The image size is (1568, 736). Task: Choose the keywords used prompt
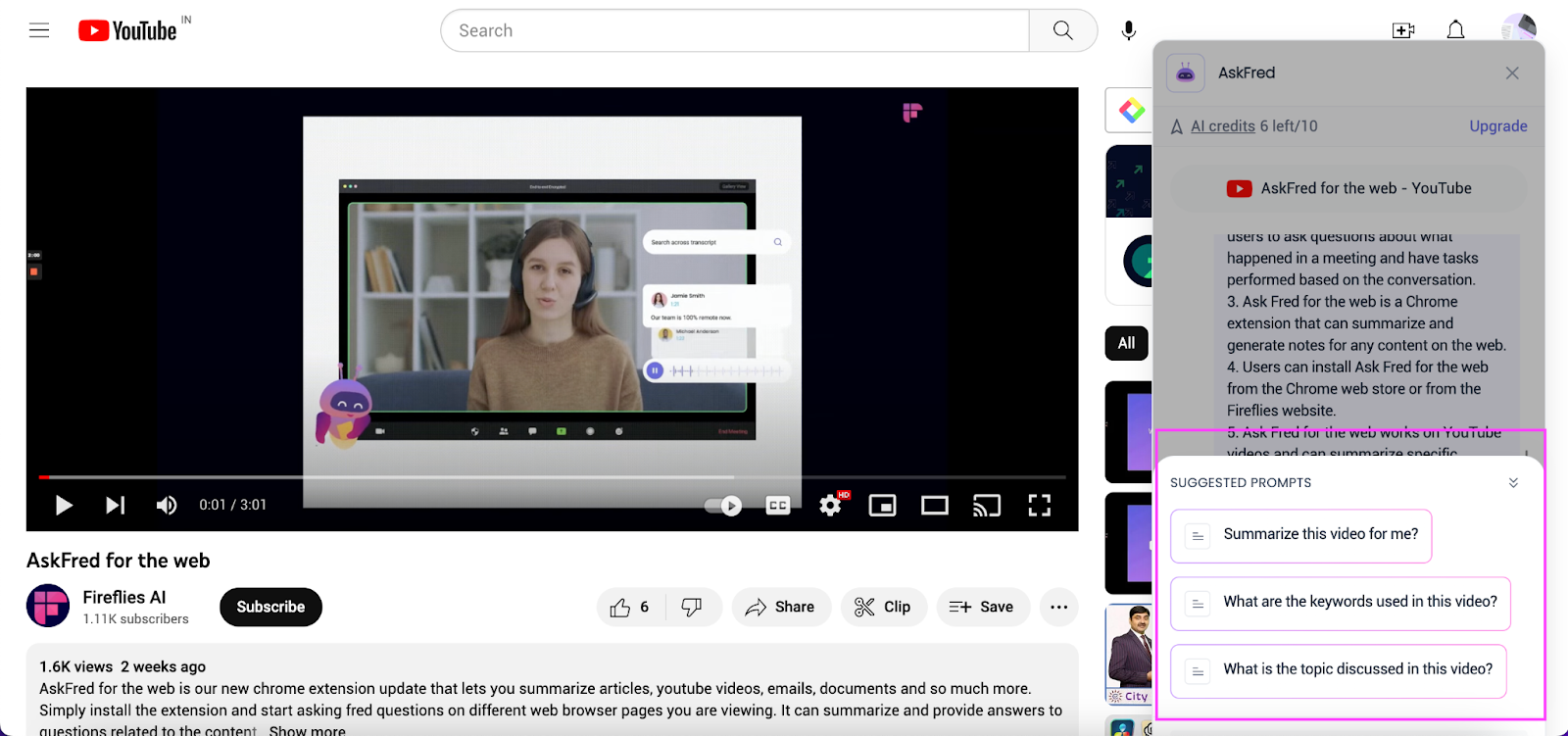coord(1341,603)
